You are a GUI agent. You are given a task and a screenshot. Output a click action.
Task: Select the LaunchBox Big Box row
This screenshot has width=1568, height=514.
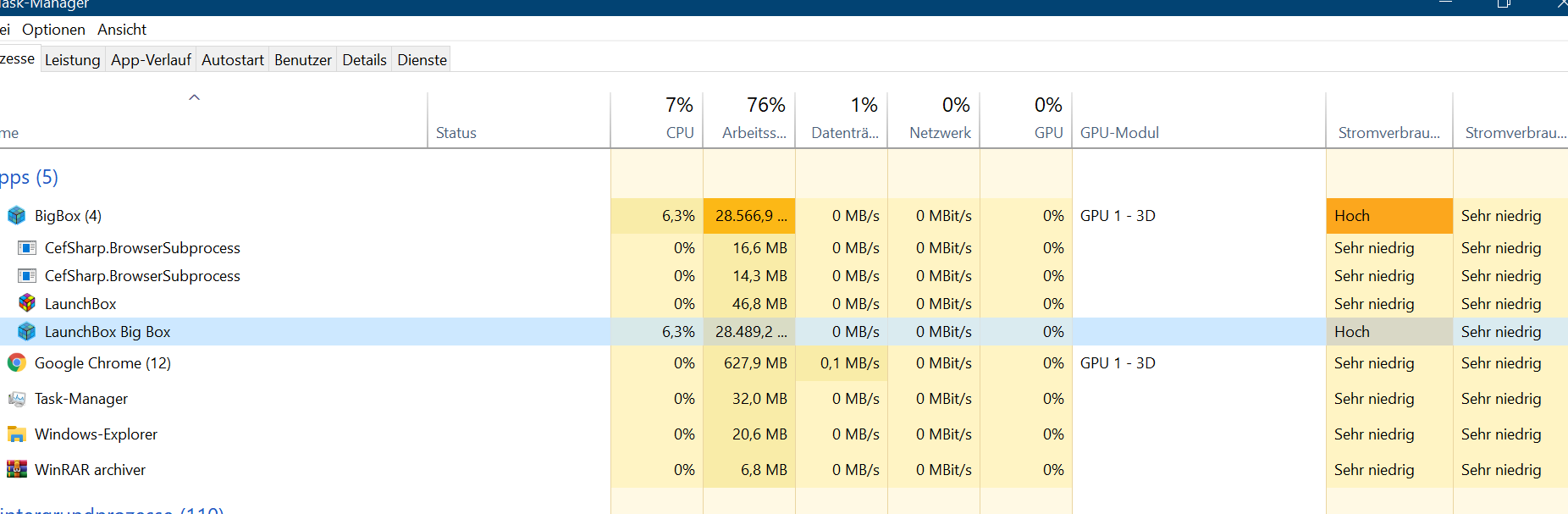pyautogui.click(x=784, y=332)
